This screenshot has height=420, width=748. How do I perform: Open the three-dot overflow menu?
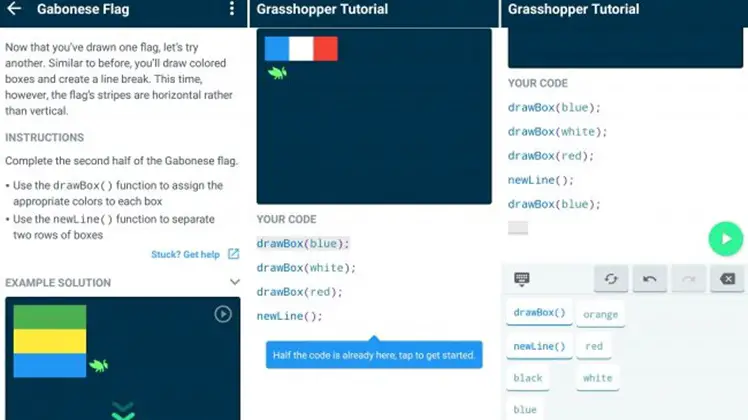(232, 9)
